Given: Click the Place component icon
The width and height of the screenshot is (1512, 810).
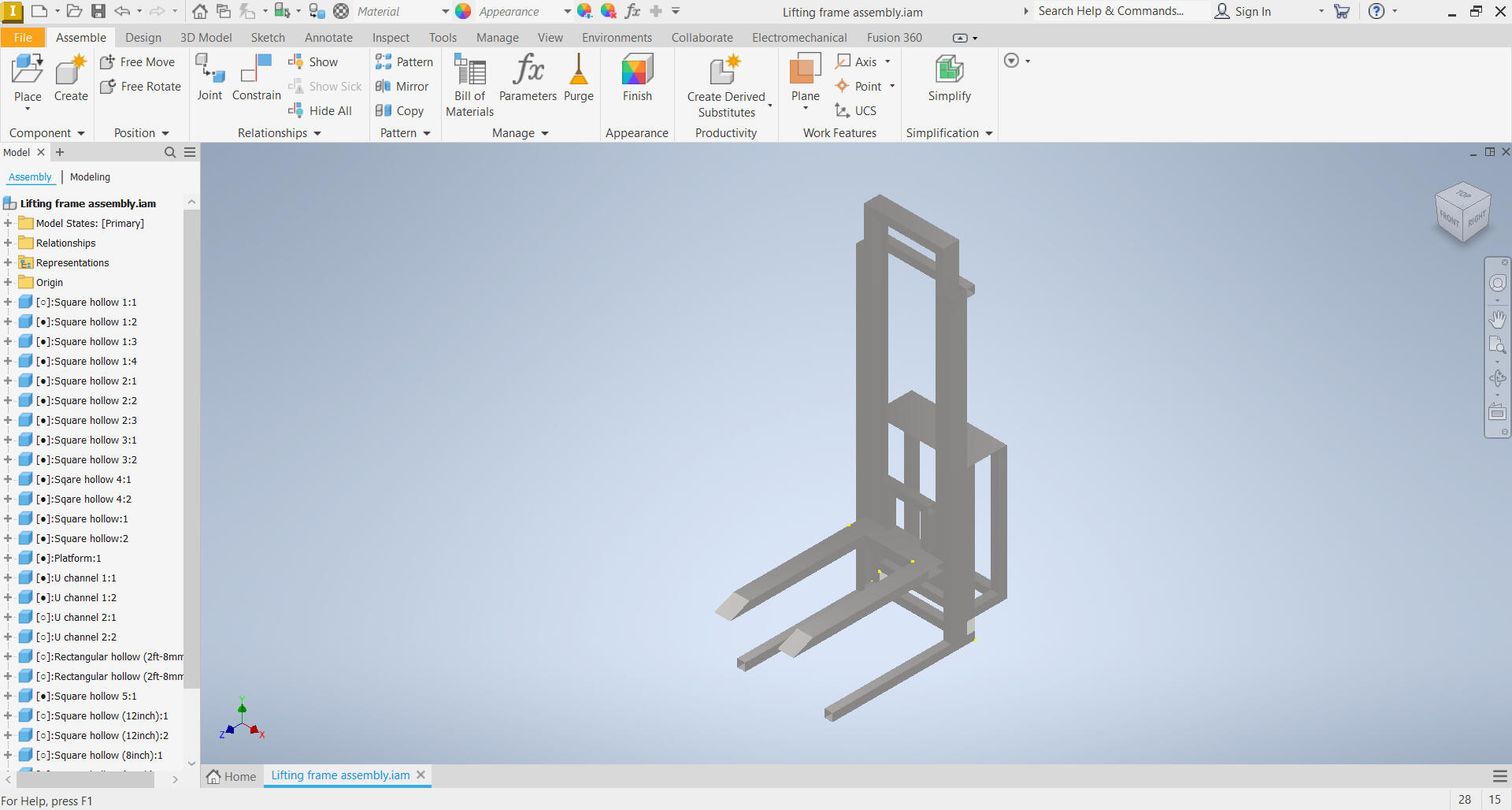Looking at the screenshot, I should click(28, 71).
